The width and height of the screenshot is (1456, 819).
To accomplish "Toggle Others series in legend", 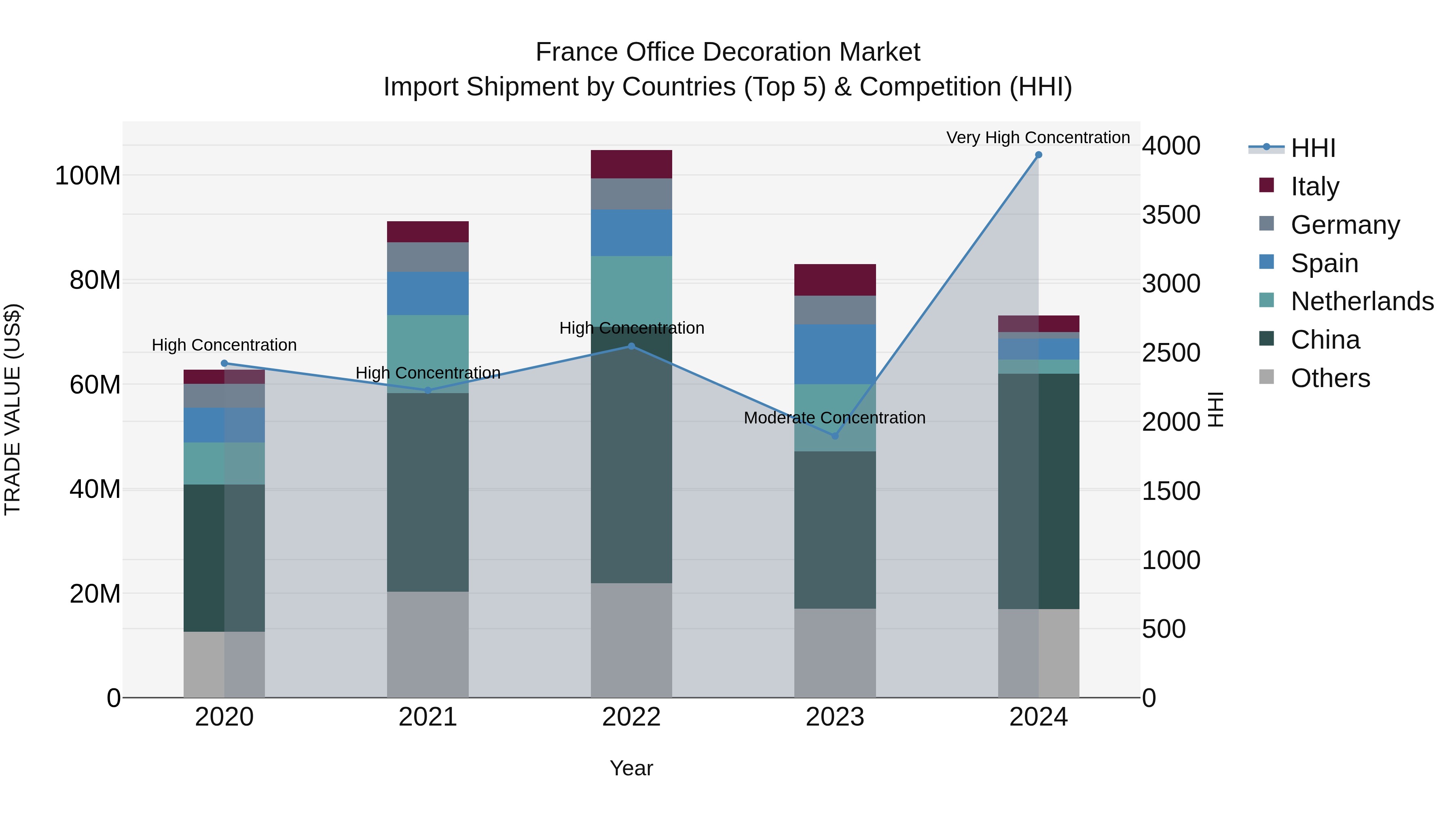I will coord(1315,378).
